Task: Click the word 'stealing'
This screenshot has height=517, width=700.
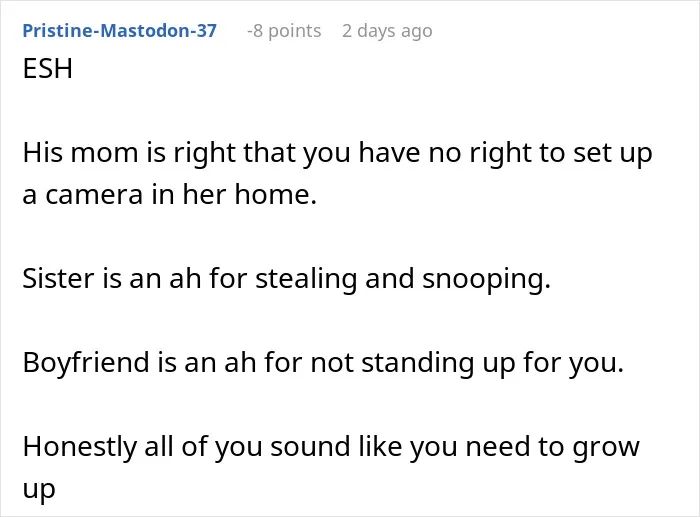Action: click(x=306, y=280)
